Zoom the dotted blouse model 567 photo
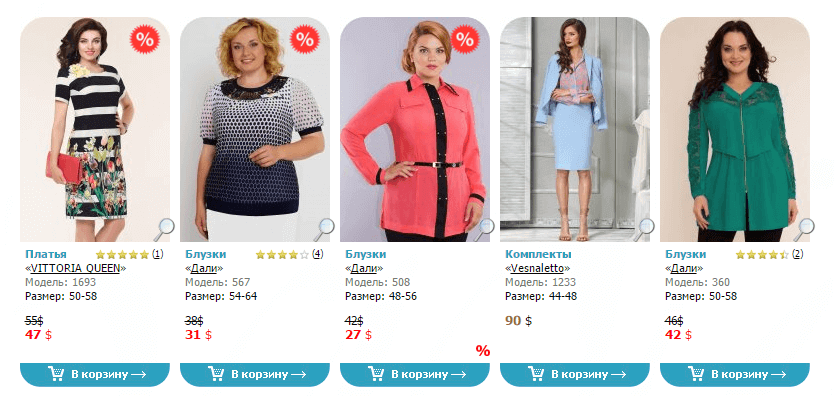834x401 pixels. point(324,229)
